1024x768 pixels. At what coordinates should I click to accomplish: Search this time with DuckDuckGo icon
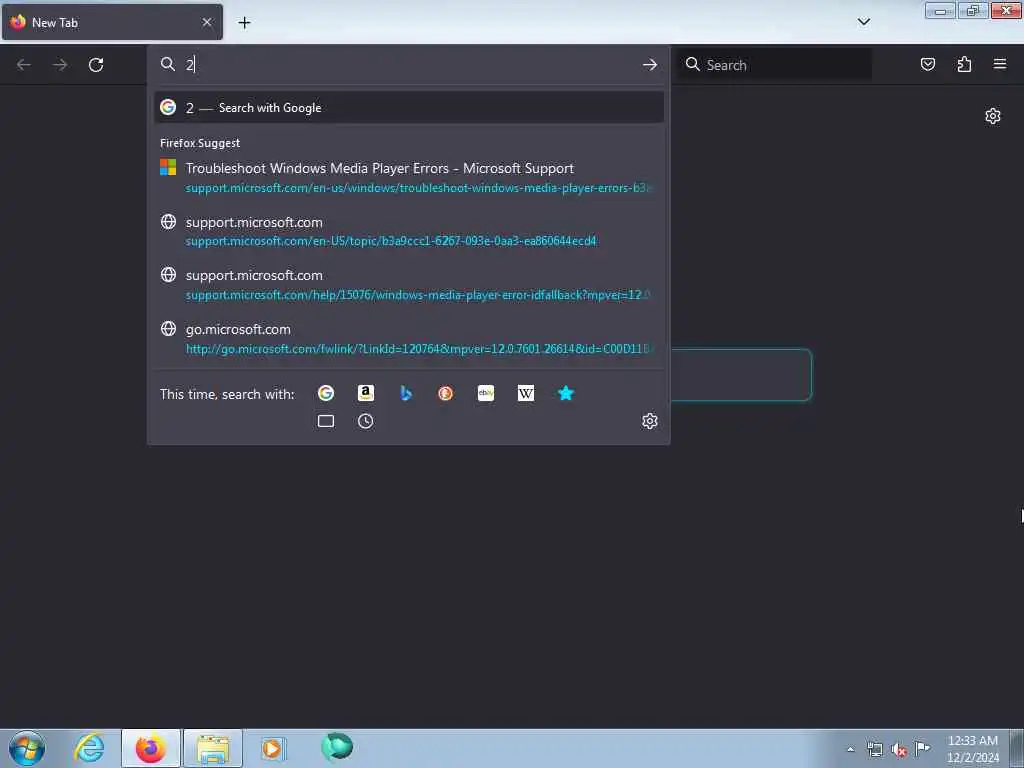click(445, 393)
